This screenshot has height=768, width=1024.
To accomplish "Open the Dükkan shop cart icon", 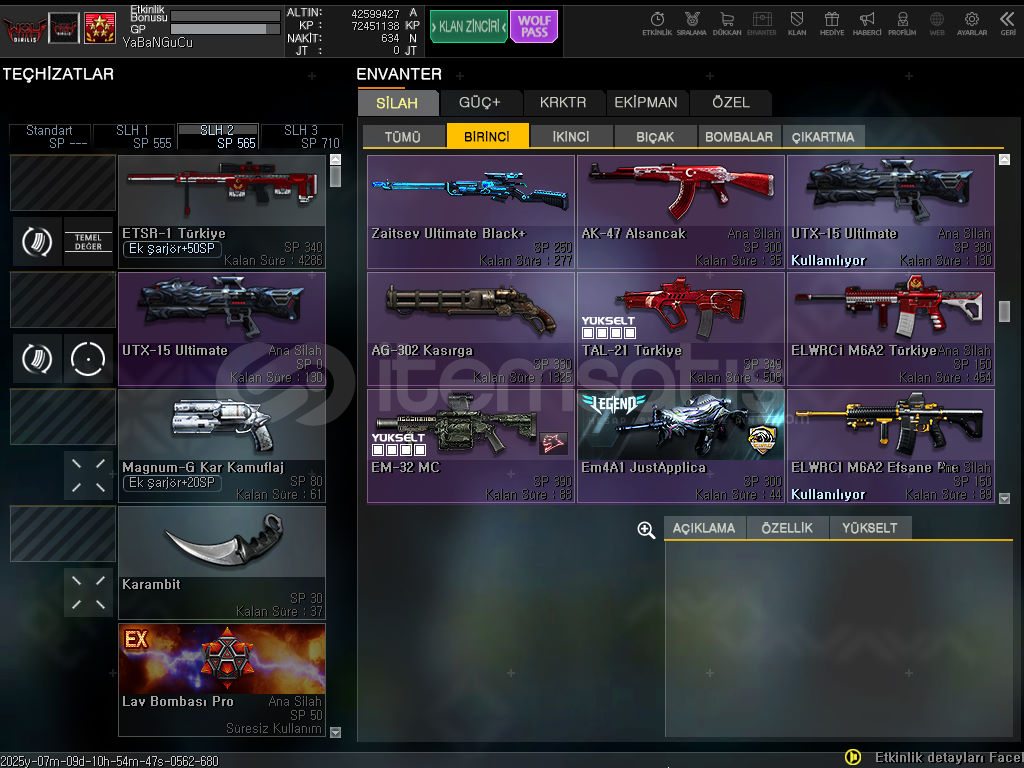I will tap(727, 23).
